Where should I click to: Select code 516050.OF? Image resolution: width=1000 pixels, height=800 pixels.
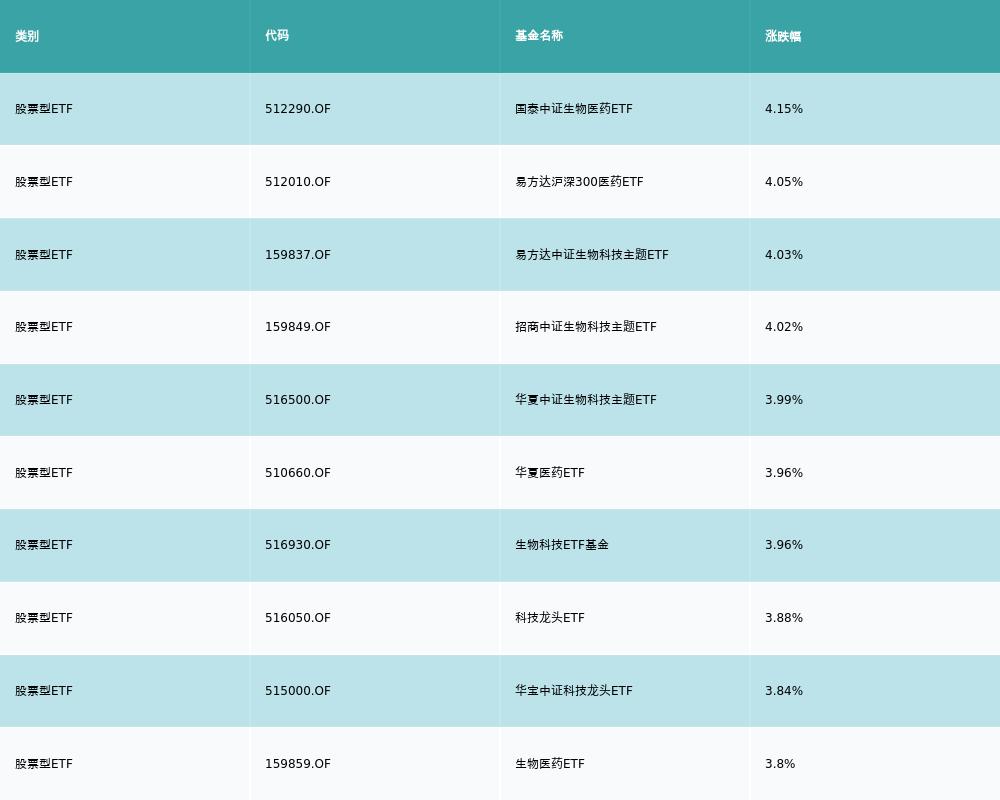pyautogui.click(x=298, y=618)
